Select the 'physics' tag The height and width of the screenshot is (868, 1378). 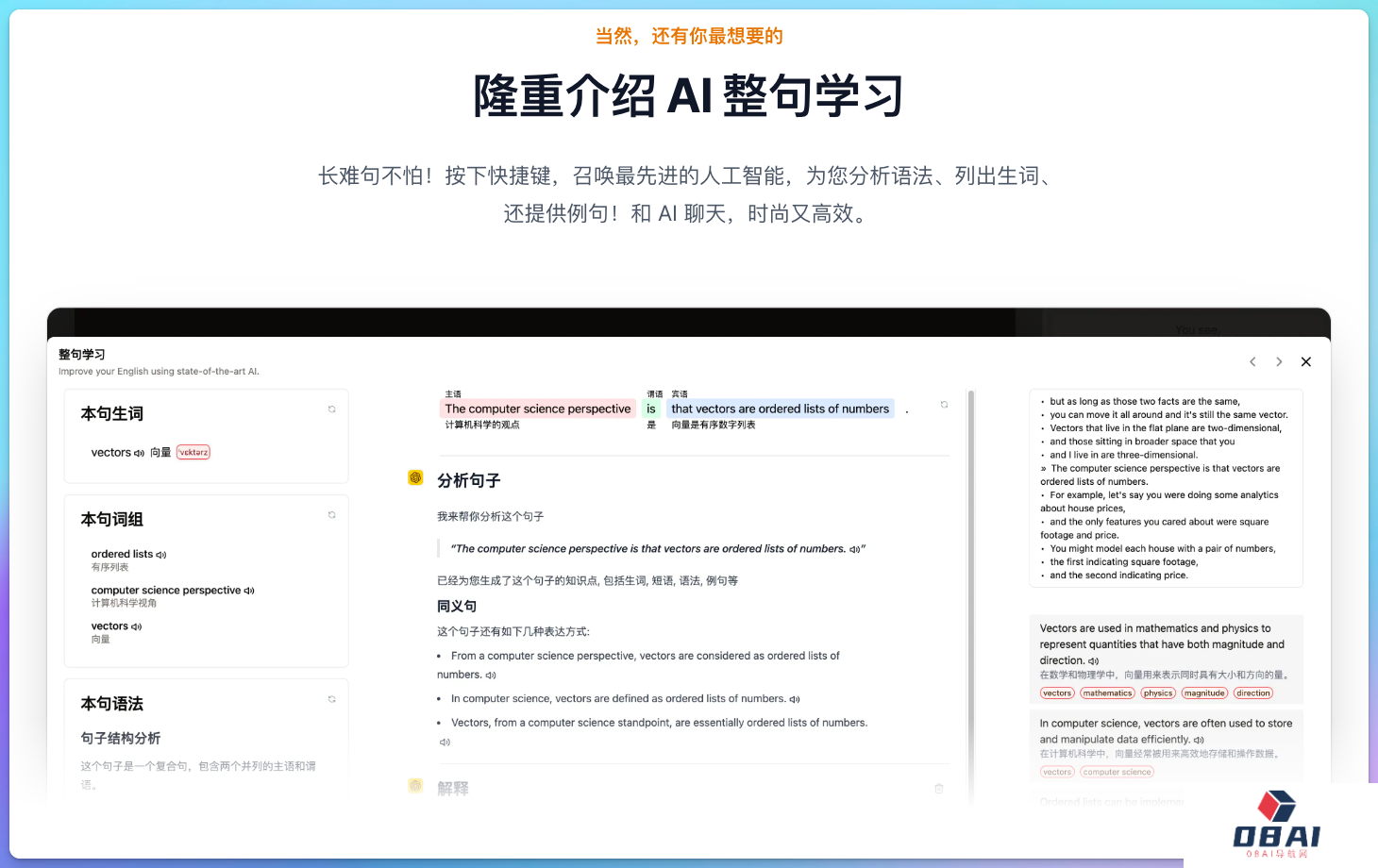[x=1158, y=693]
